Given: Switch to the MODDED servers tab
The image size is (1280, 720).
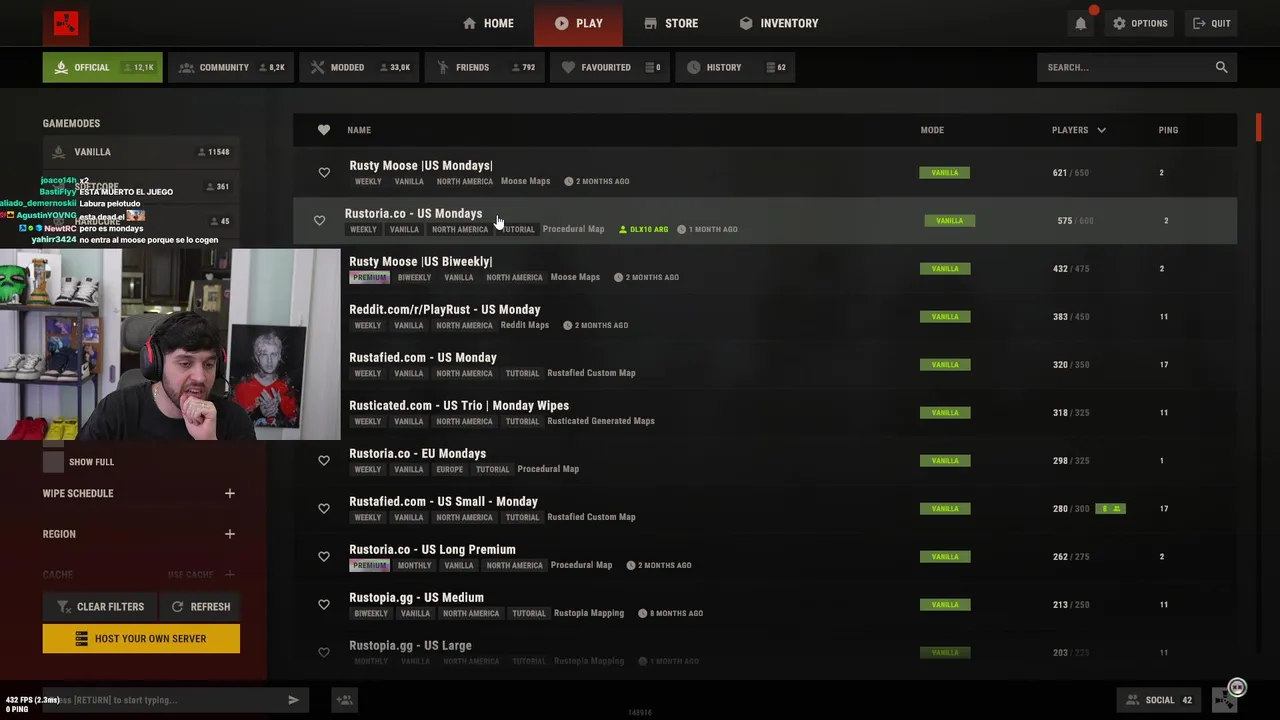Looking at the screenshot, I should coord(359,67).
